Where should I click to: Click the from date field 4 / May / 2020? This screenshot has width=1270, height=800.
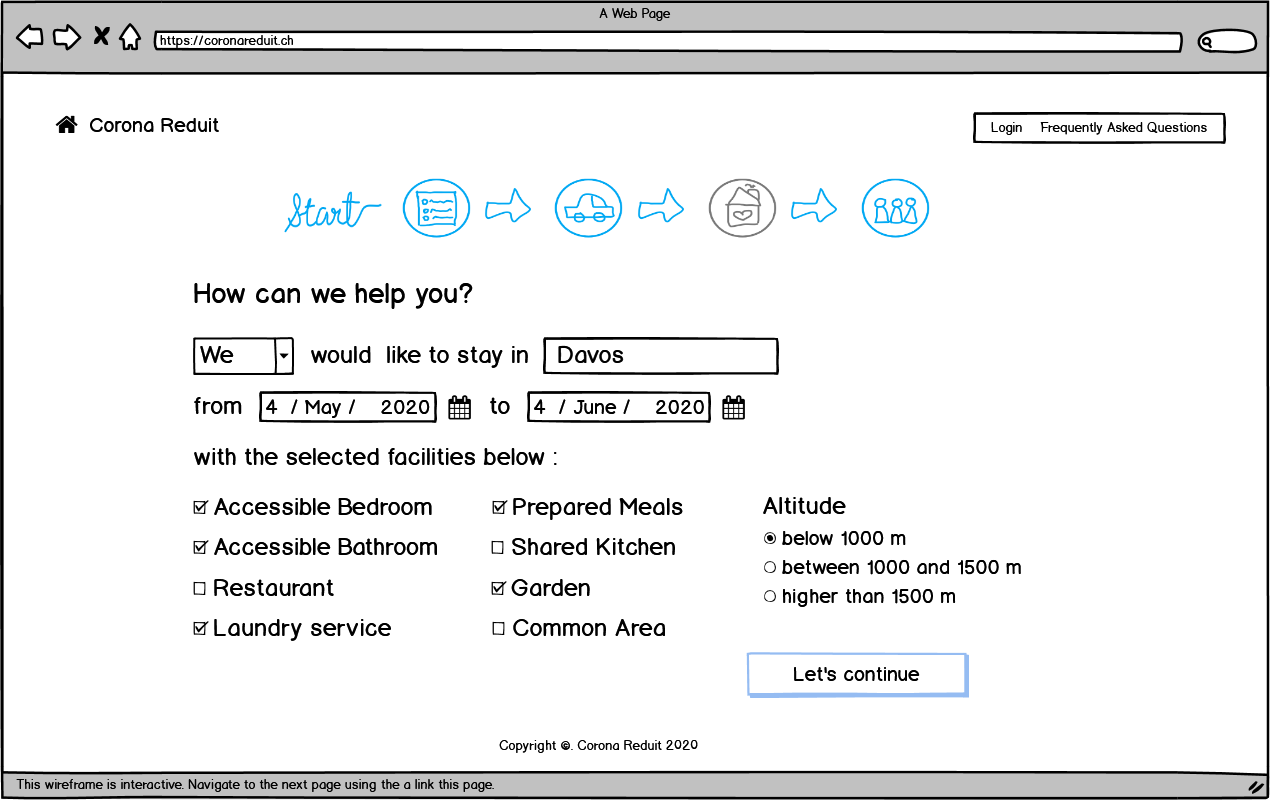pyautogui.click(x=347, y=407)
